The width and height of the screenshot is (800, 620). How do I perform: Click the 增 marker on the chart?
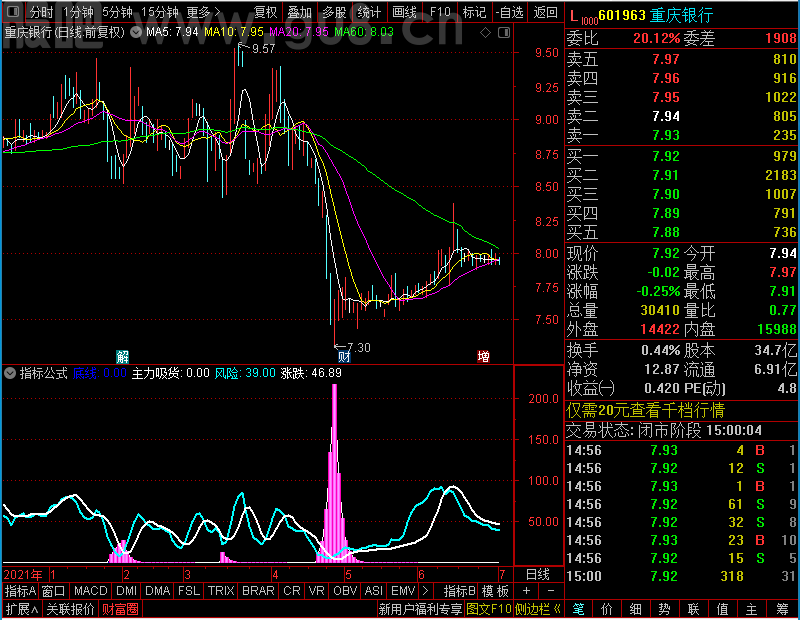(x=483, y=356)
